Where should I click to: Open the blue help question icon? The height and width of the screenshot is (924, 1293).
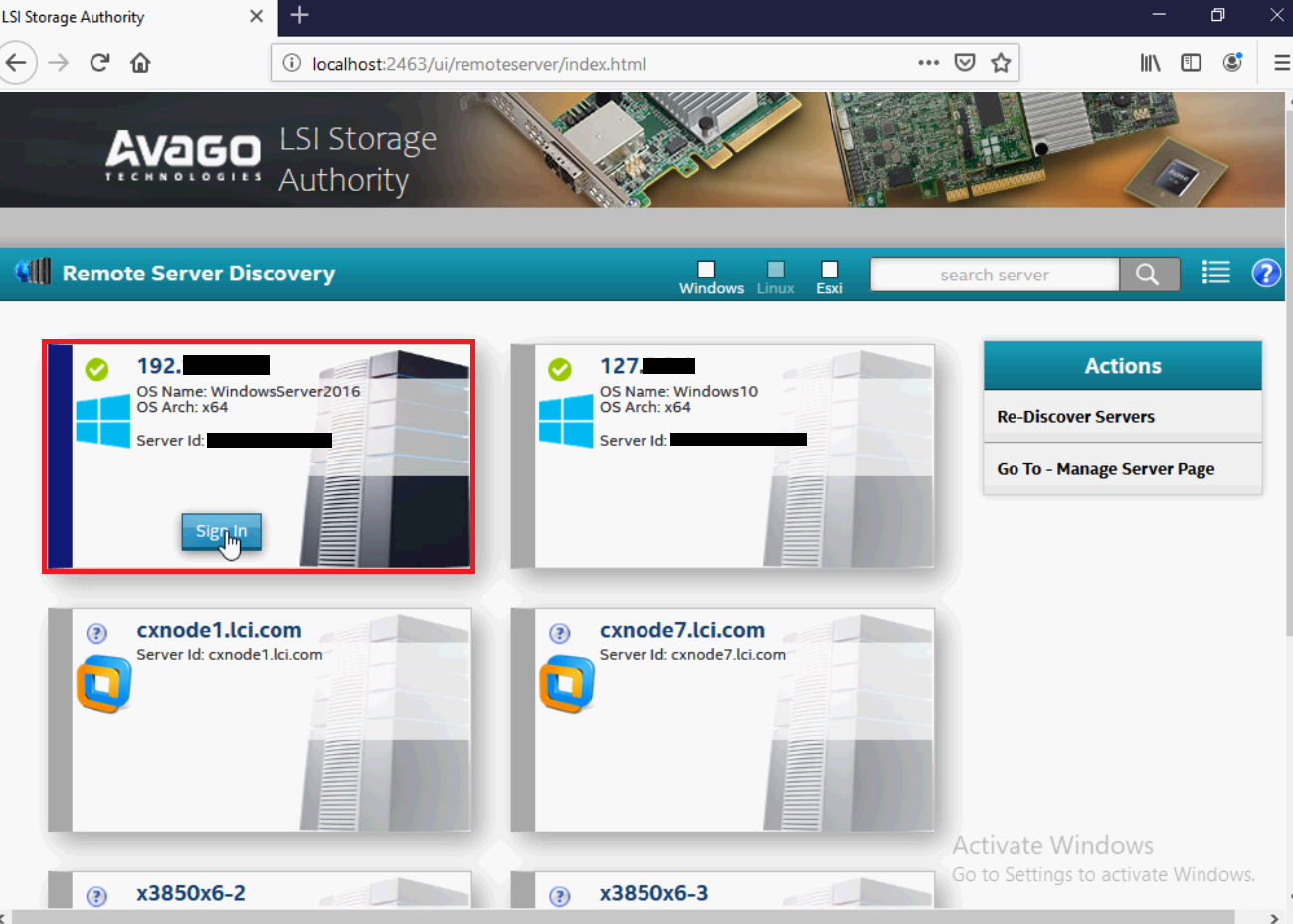[x=1265, y=273]
